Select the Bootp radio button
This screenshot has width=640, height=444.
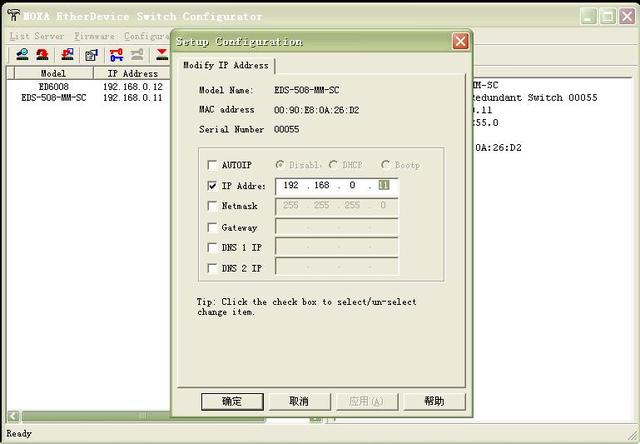(x=385, y=164)
